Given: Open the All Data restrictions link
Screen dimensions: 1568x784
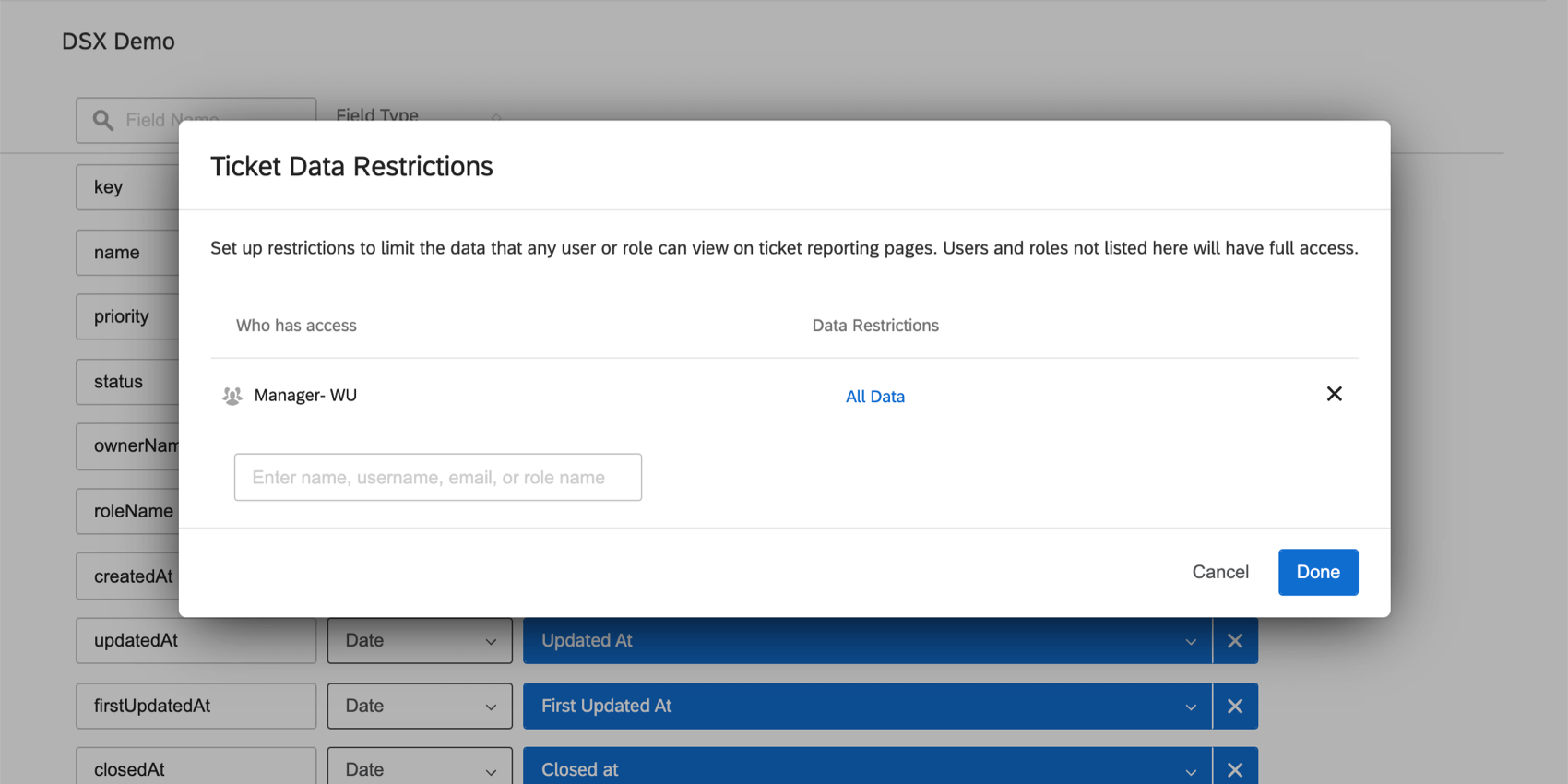Looking at the screenshot, I should click(x=874, y=397).
